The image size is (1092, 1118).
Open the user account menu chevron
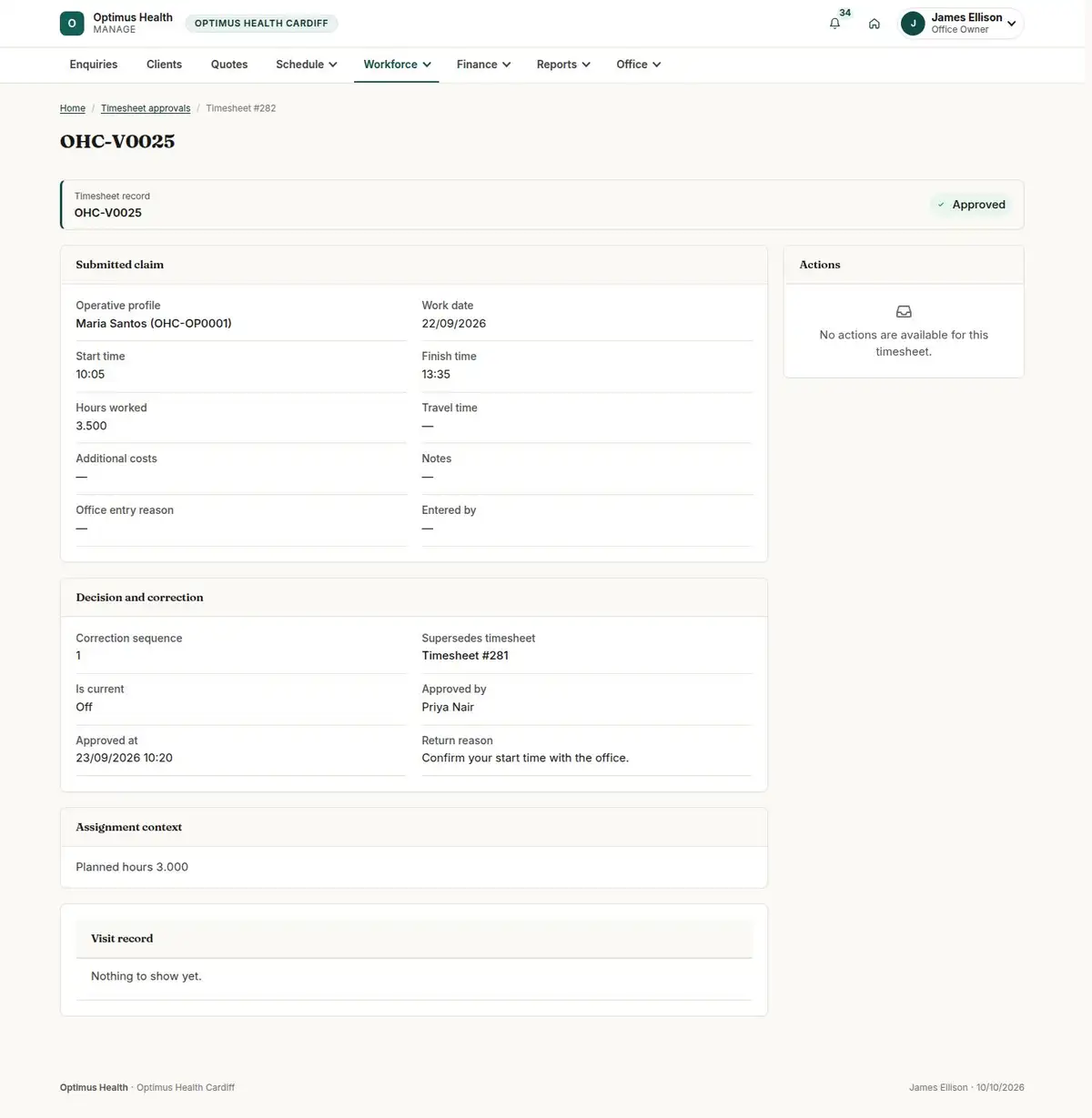coord(1011,24)
